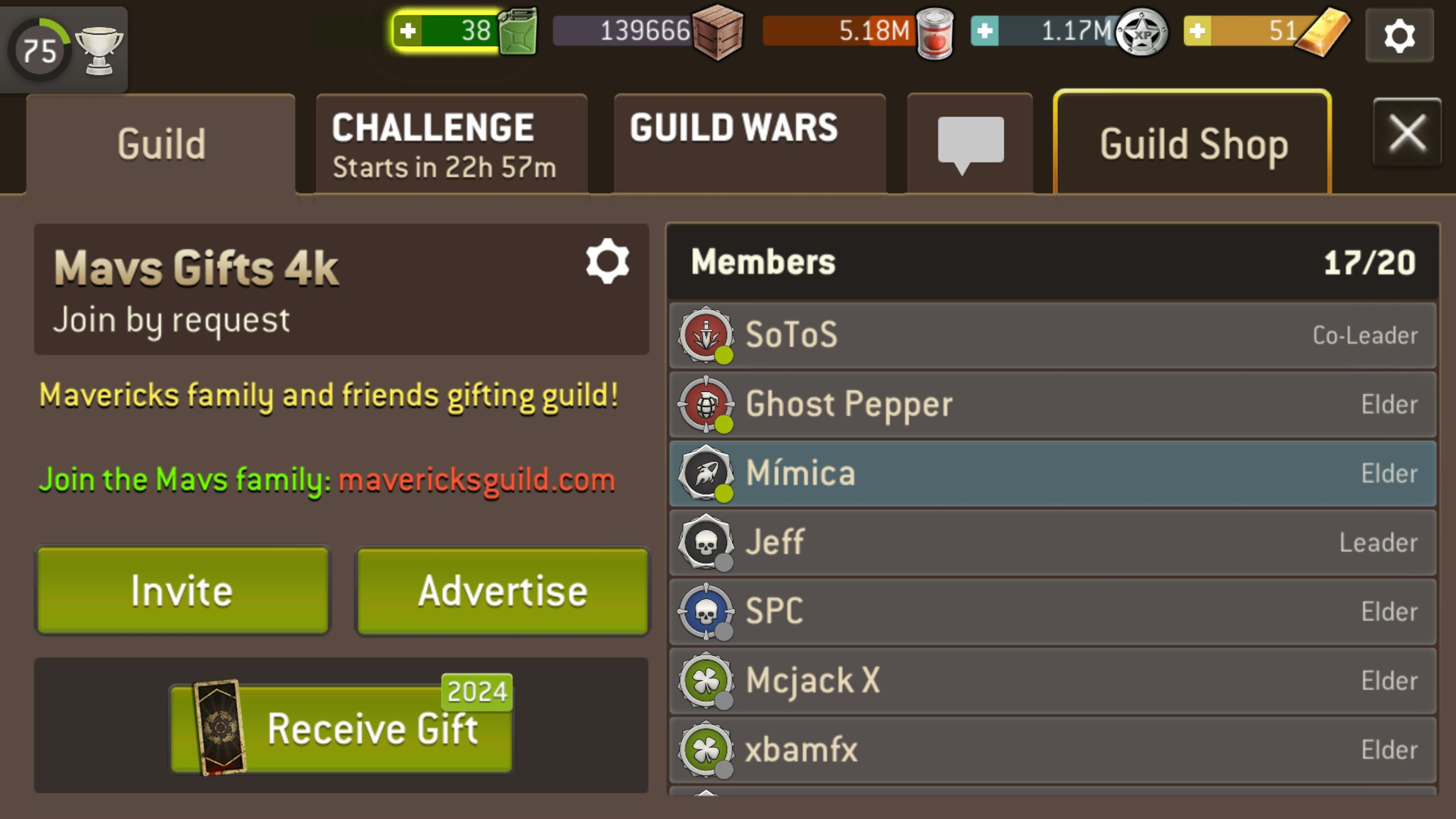
Task: Select leader Jeff in members list
Action: (x=1053, y=543)
